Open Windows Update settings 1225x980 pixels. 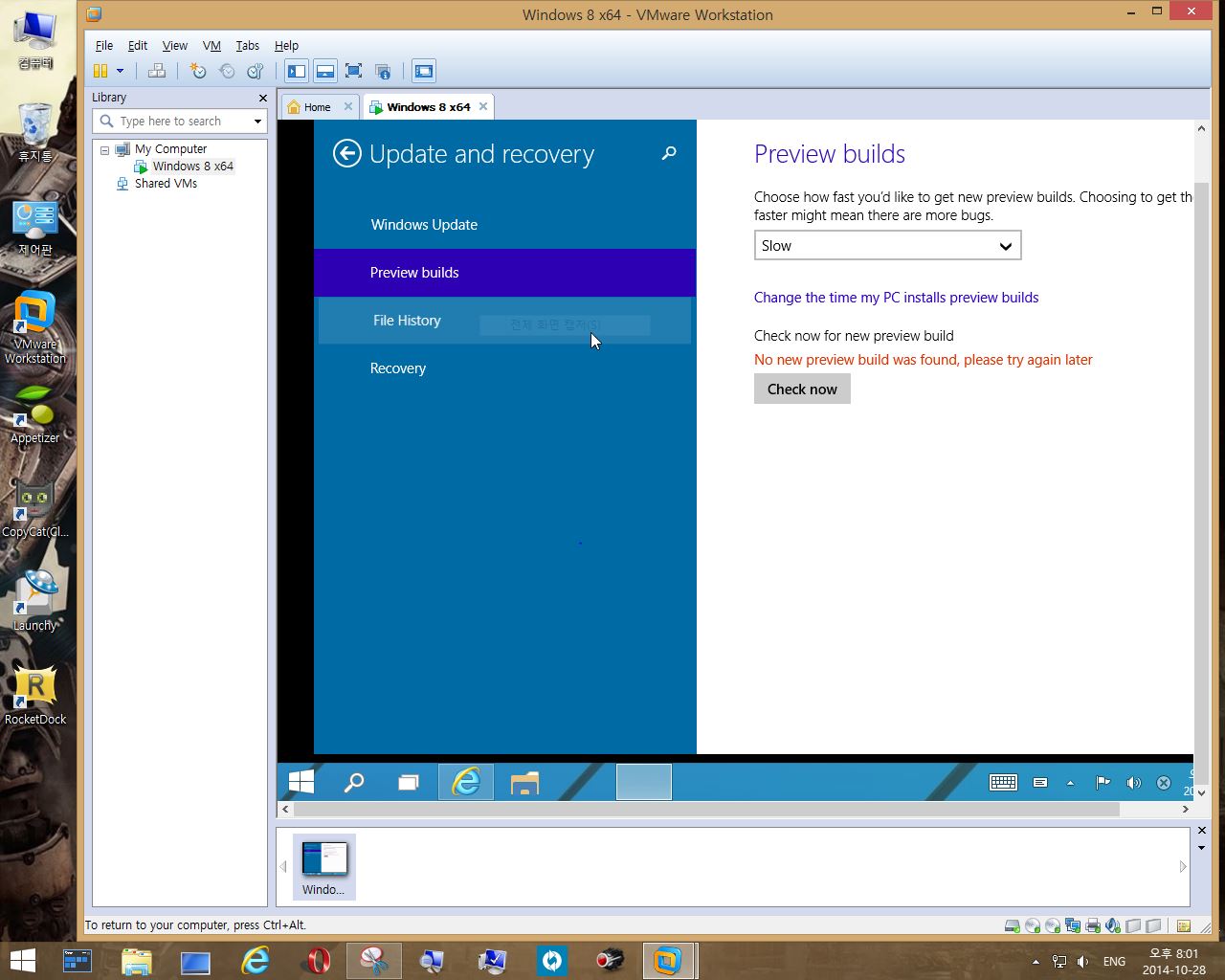tap(504, 225)
